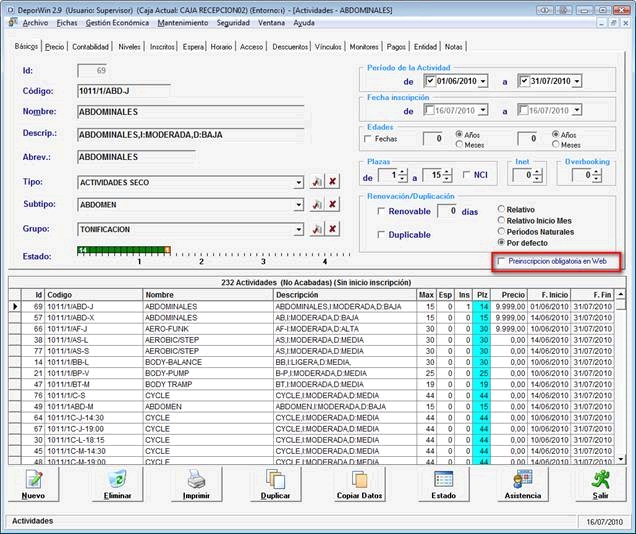Open the search icon beside Subtipo dropdown
Image resolution: width=636 pixels, height=534 pixels.
coord(317,204)
